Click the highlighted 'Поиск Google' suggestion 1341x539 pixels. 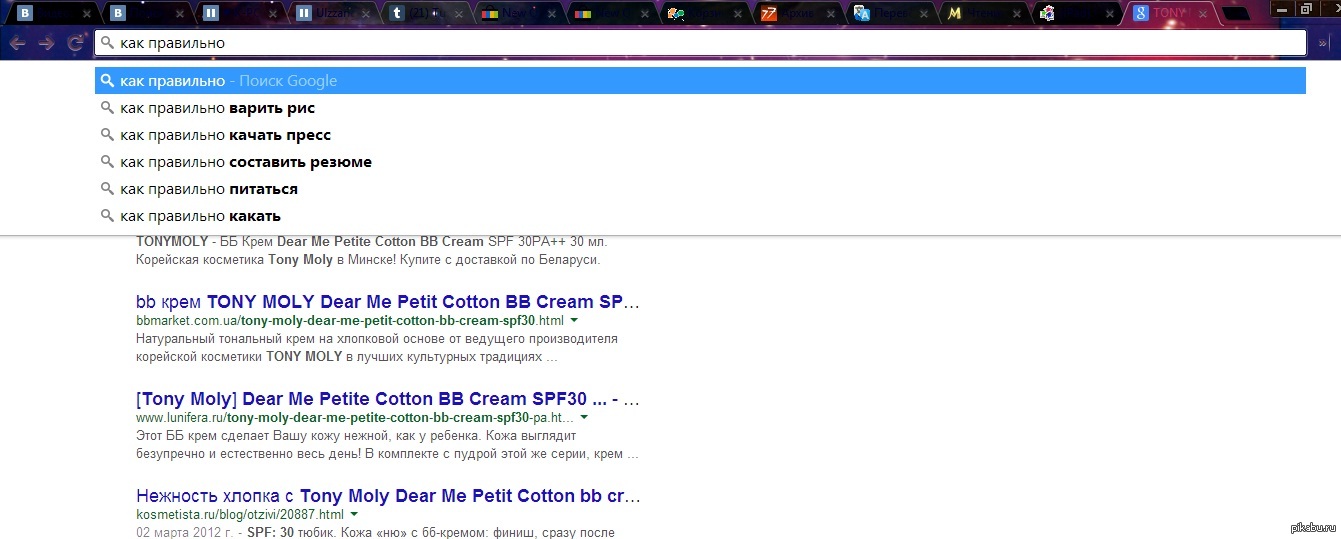228,81
